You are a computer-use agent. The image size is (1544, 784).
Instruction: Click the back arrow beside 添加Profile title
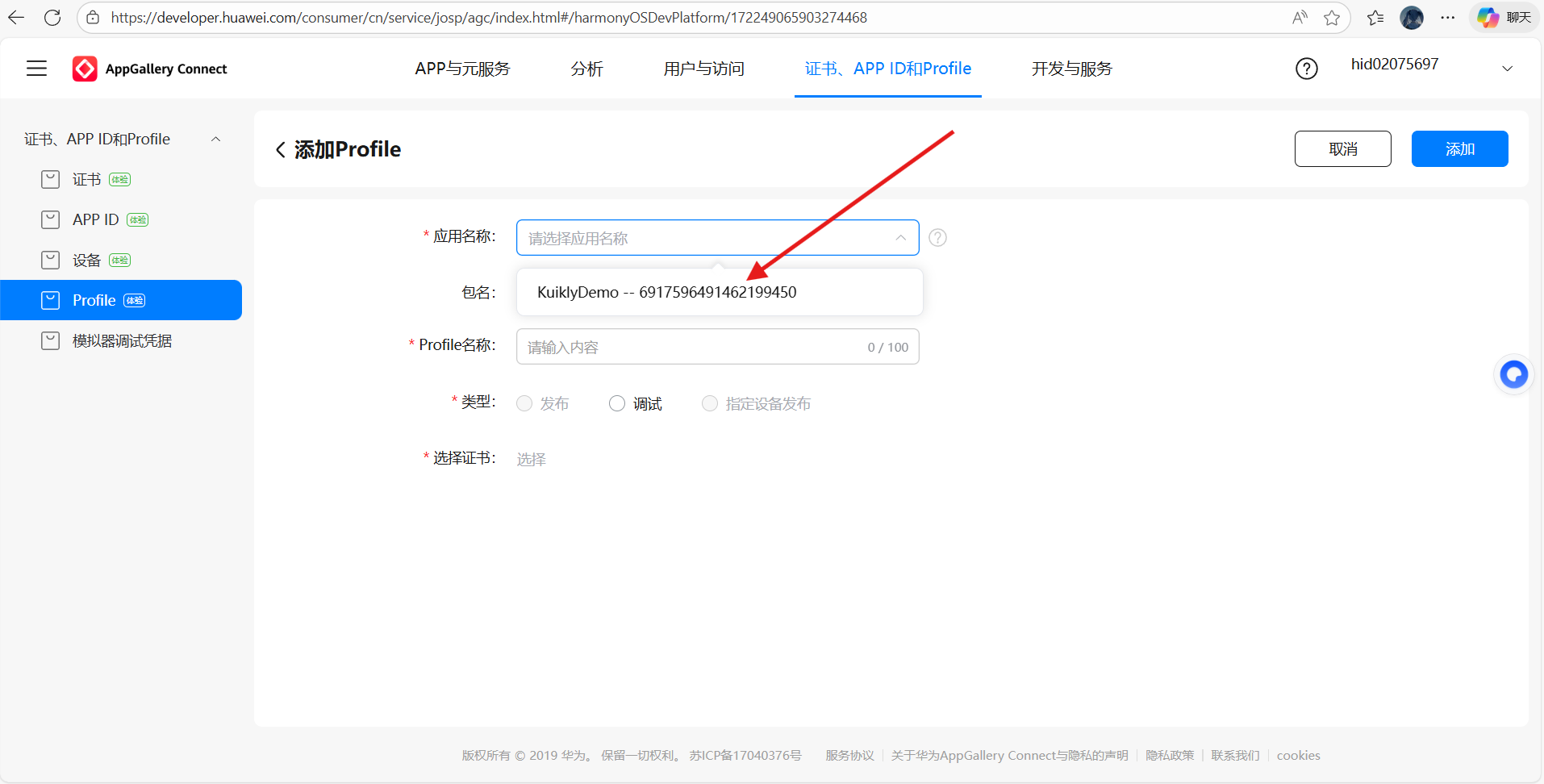coord(280,149)
